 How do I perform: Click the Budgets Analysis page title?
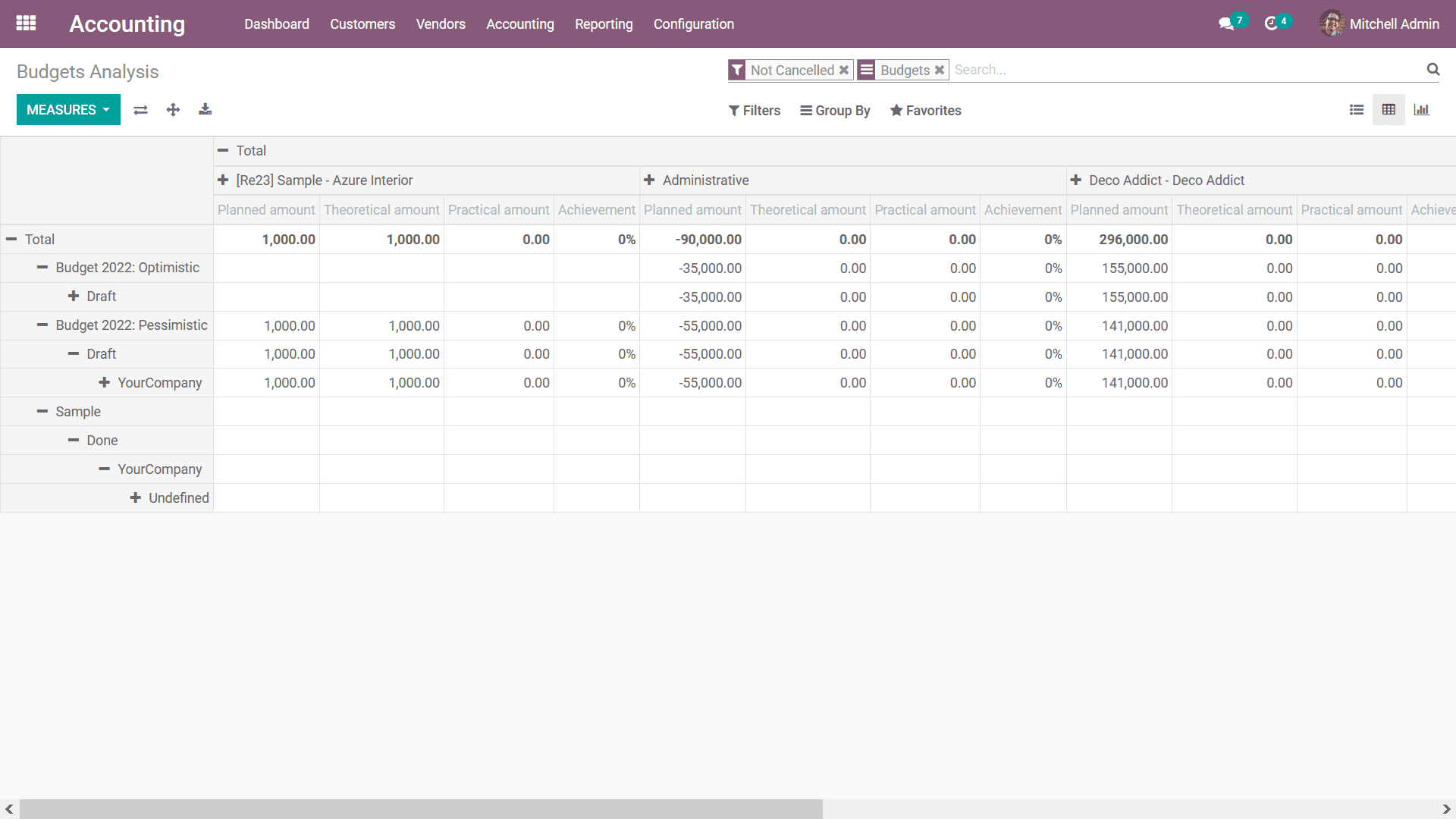coord(88,72)
